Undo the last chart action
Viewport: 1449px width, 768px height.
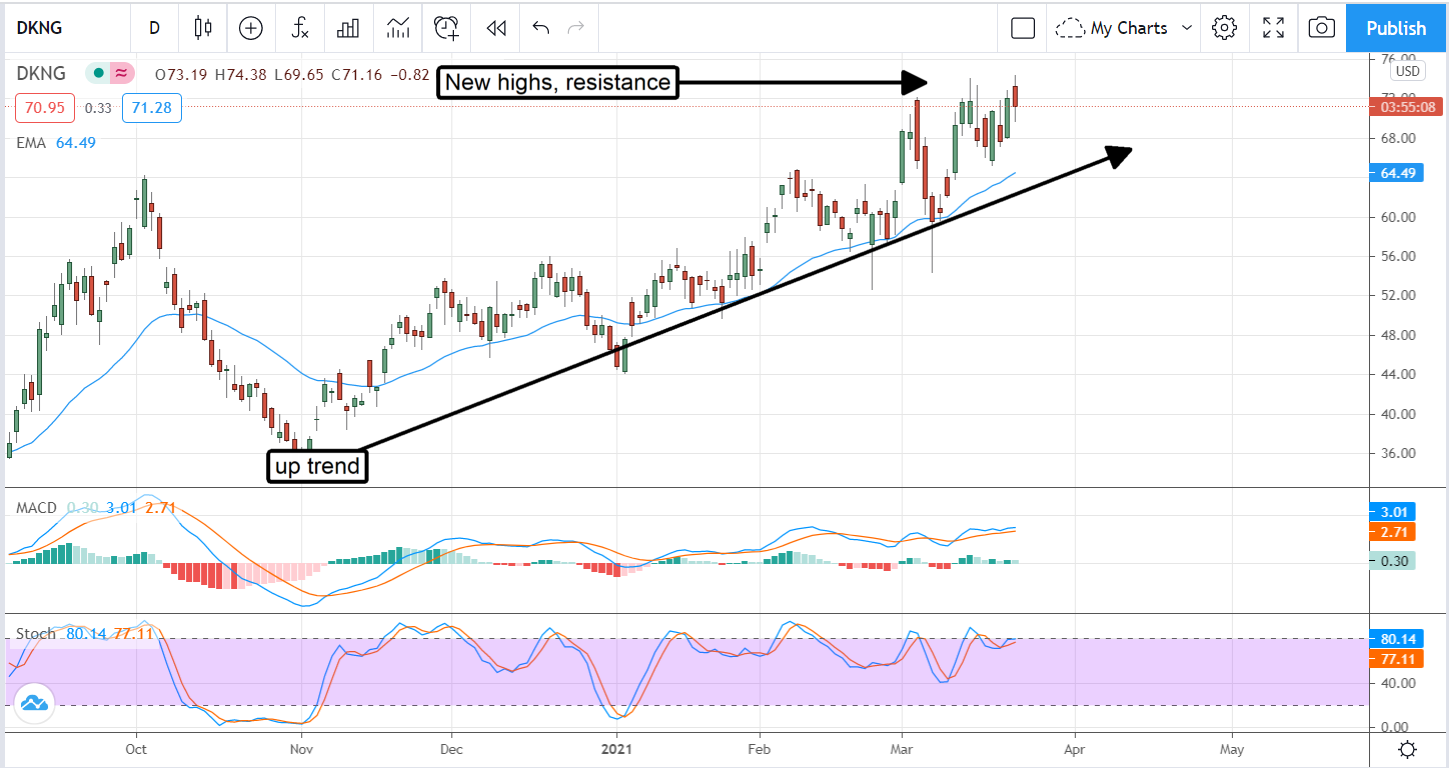pyautogui.click(x=541, y=28)
